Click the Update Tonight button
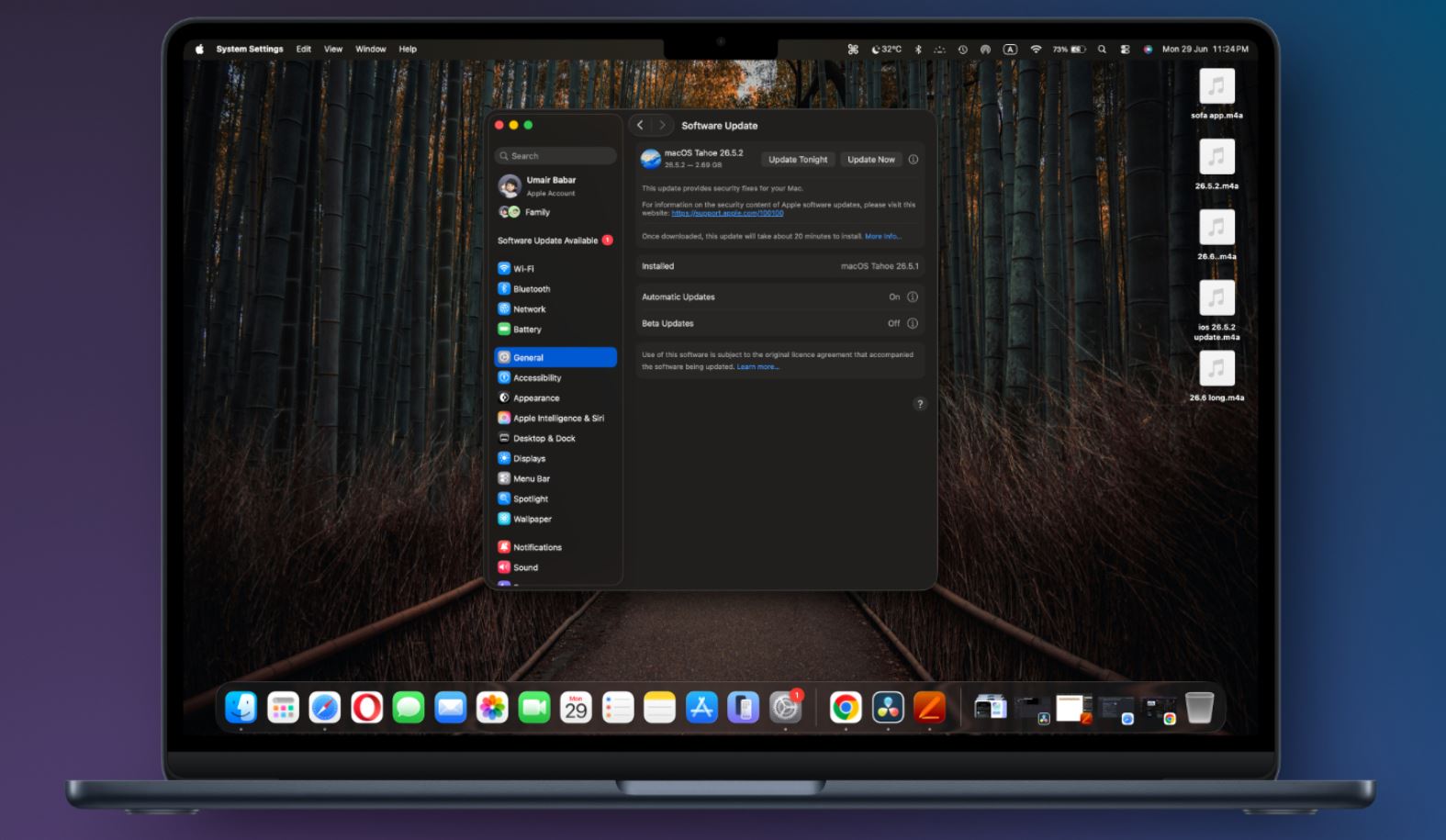 click(x=798, y=160)
